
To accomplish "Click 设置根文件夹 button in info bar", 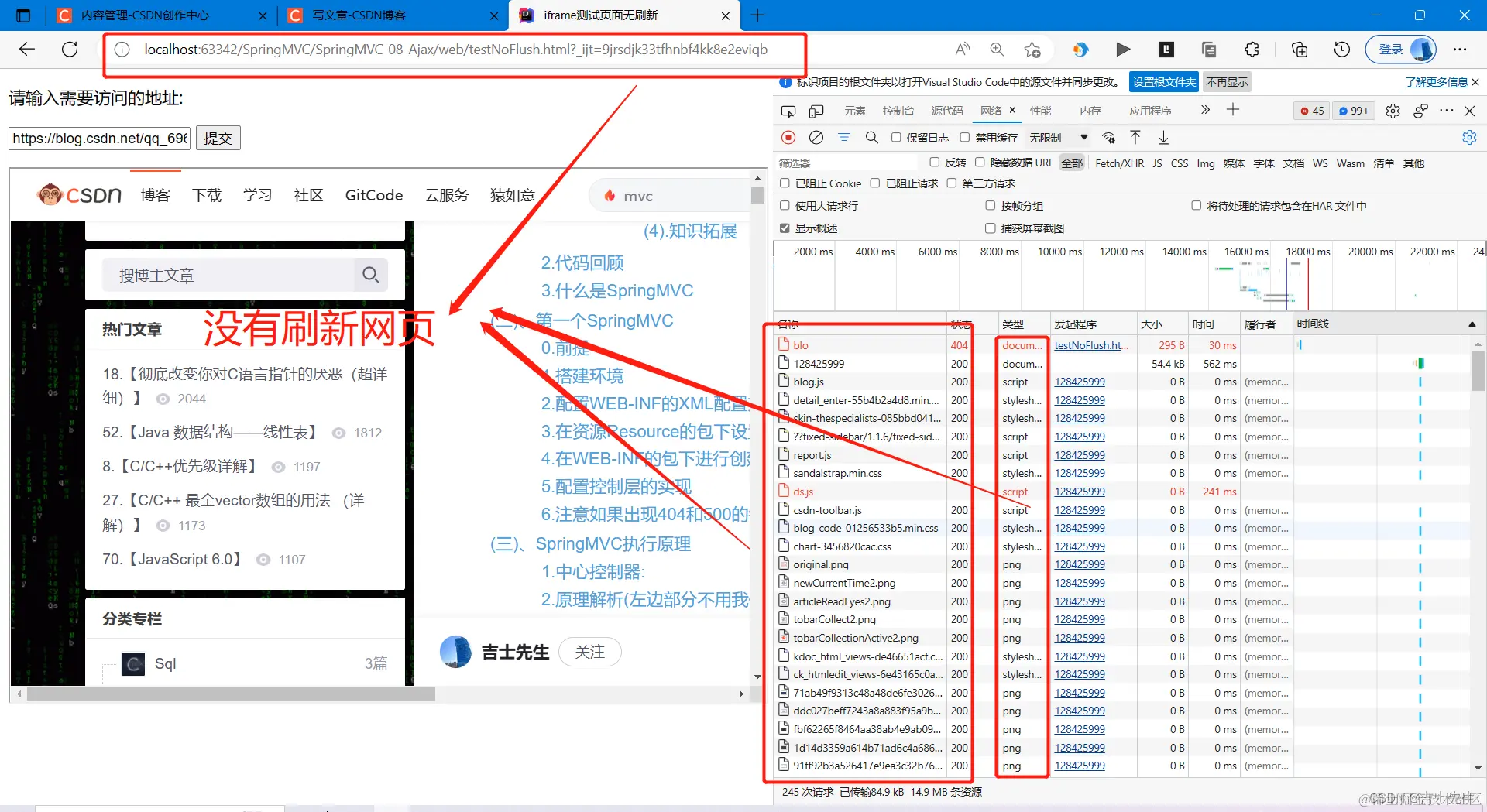I will (x=1164, y=81).
